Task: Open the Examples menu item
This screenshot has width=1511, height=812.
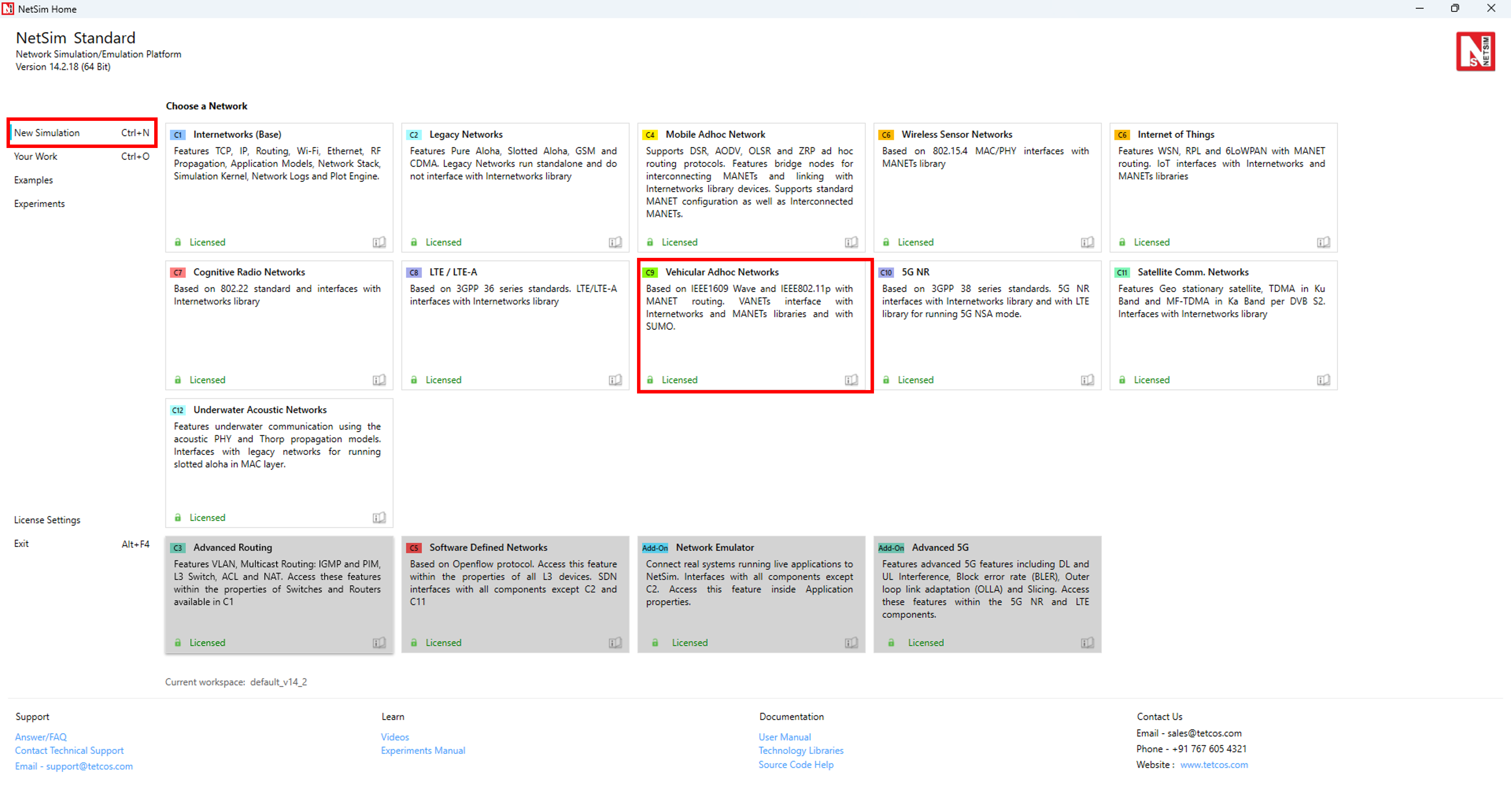Action: click(33, 180)
